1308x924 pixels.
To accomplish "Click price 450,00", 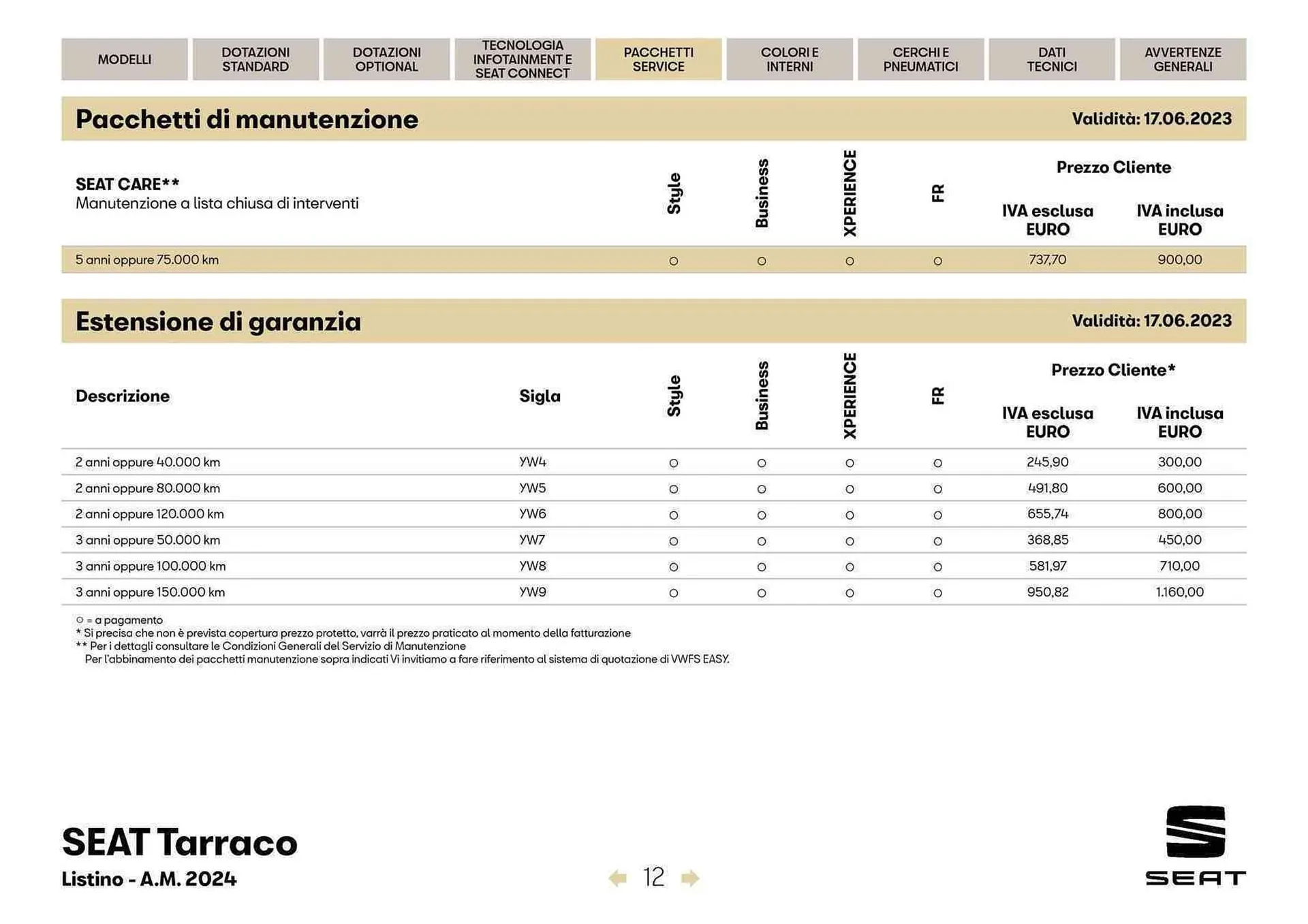I will coord(1179,540).
